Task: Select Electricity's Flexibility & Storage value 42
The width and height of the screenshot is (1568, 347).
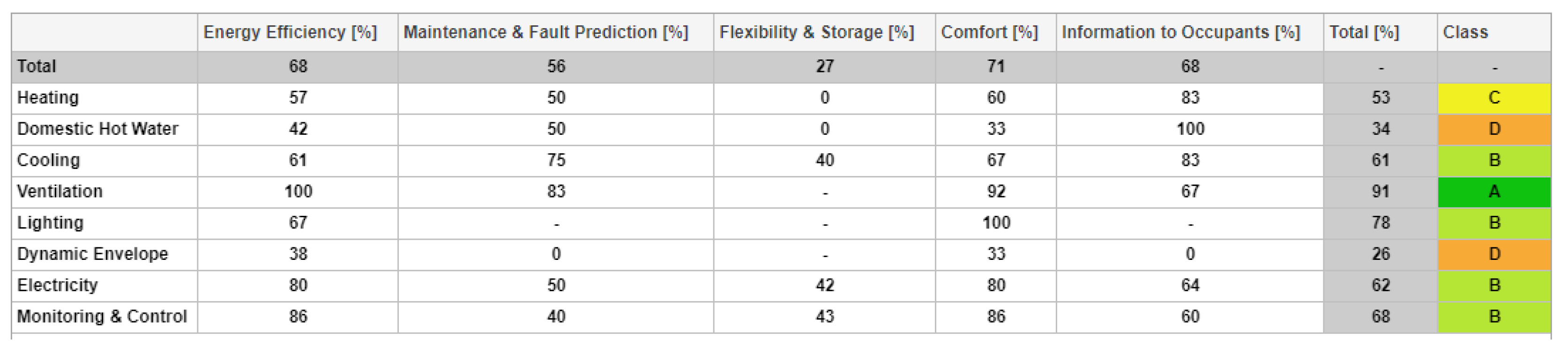Action: [x=824, y=286]
